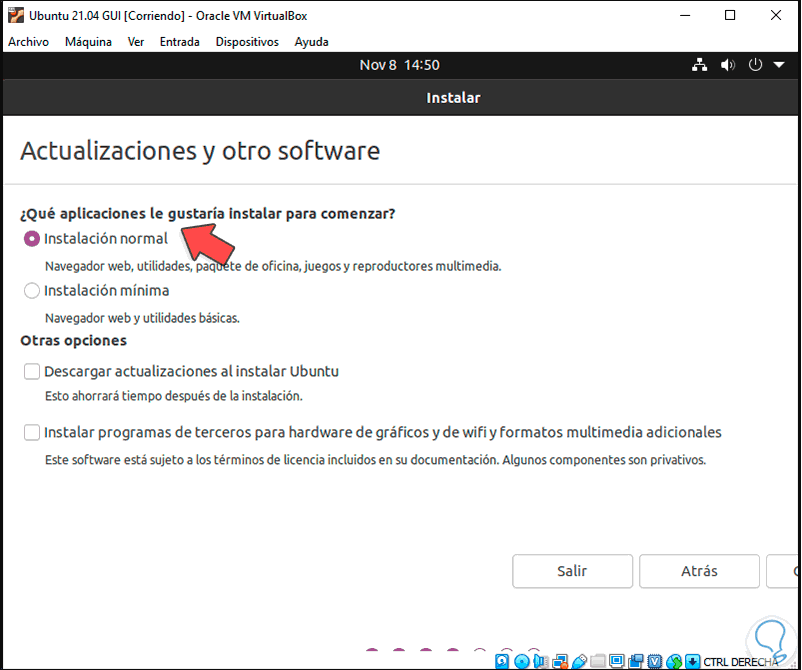The image size is (802, 670).
Task: Click the Ubuntu power icon in top bar
Action: pyautogui.click(x=755, y=65)
